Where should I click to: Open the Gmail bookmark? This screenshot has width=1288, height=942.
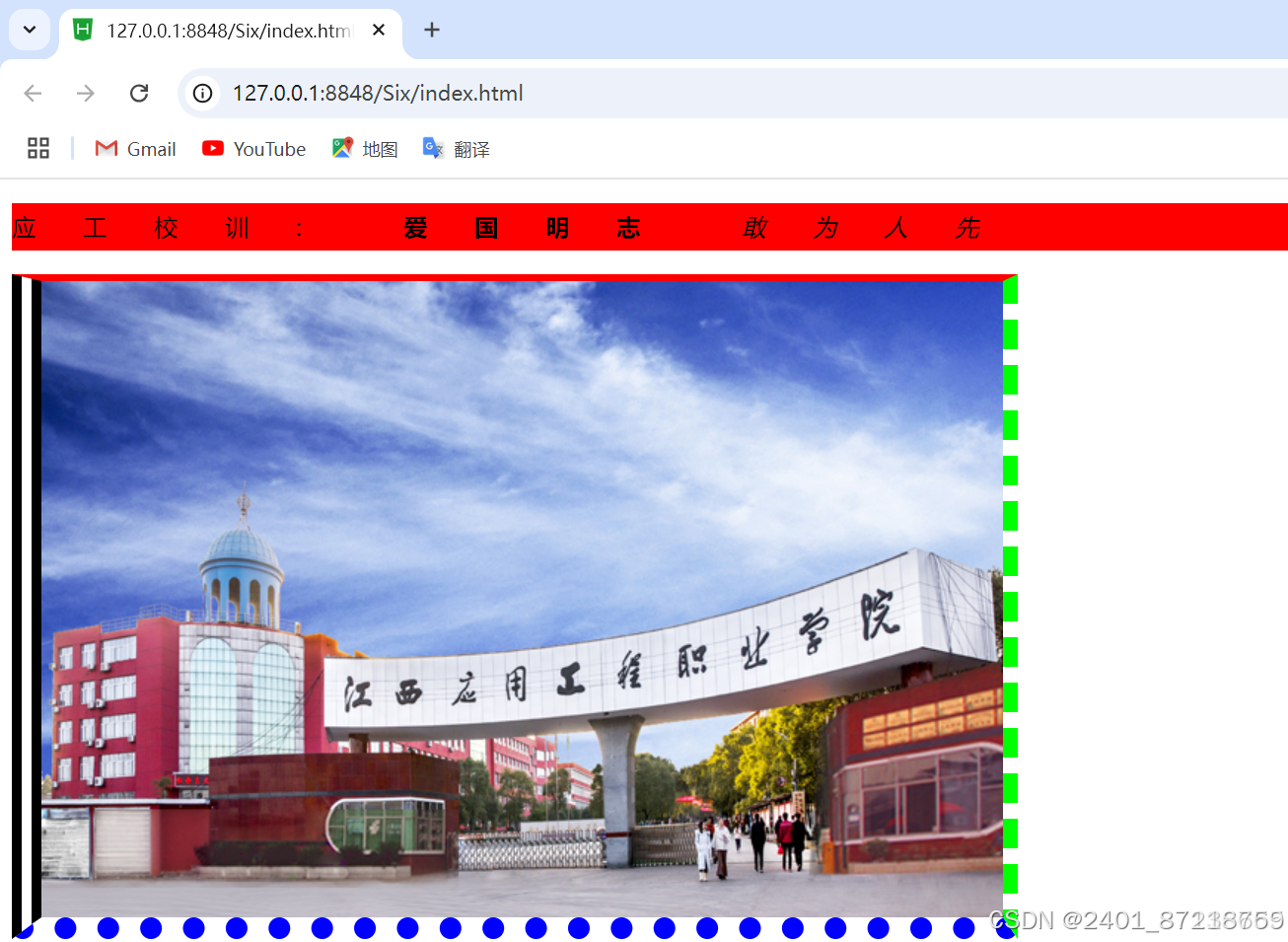[x=135, y=149]
